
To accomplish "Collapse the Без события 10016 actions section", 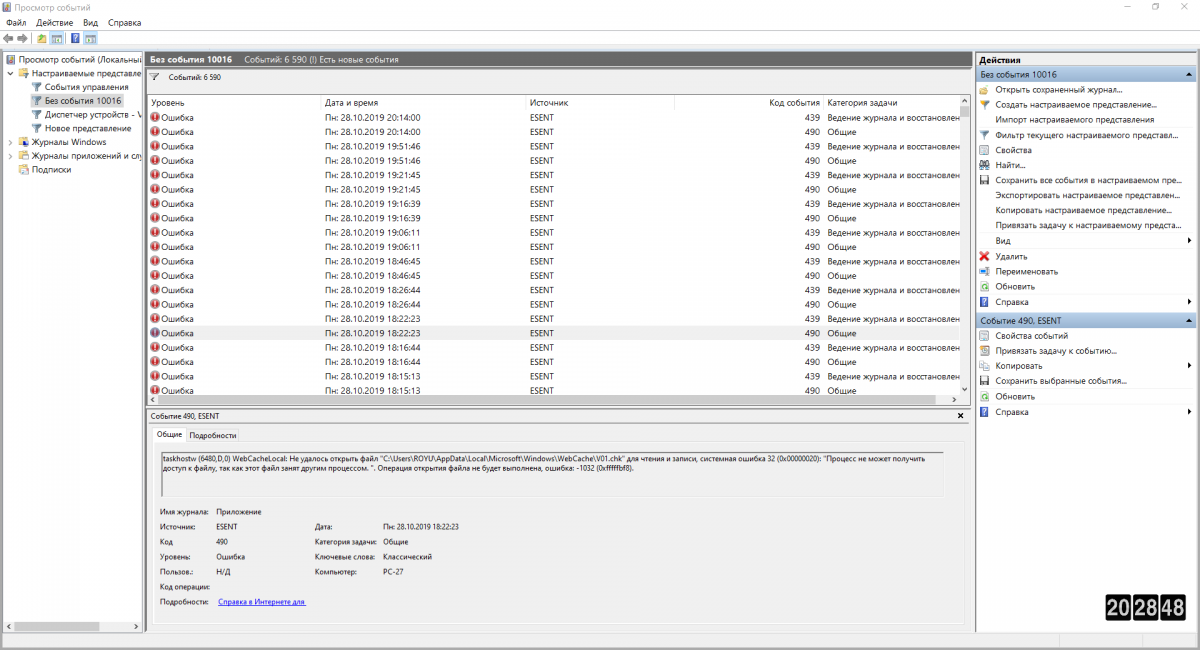I will pos(1189,74).
